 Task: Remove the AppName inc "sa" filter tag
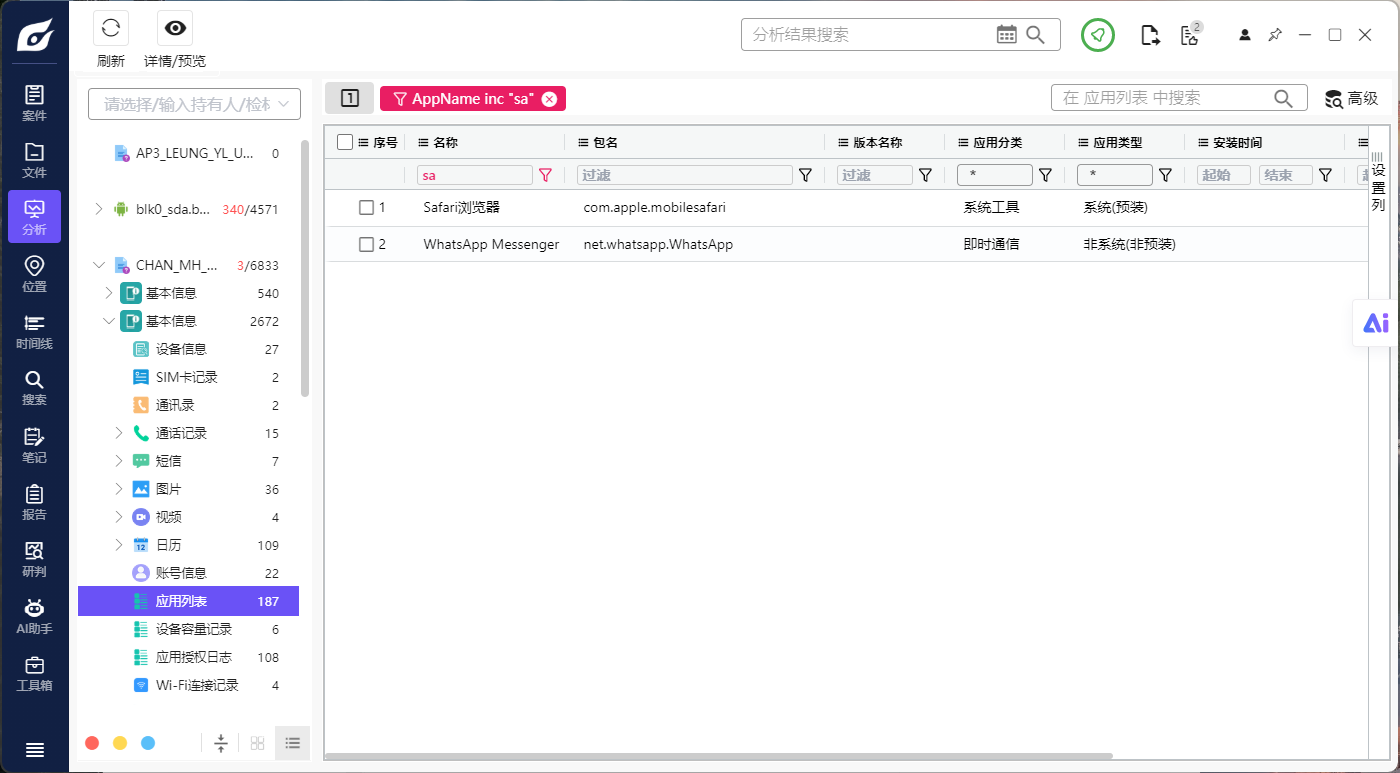pos(549,99)
